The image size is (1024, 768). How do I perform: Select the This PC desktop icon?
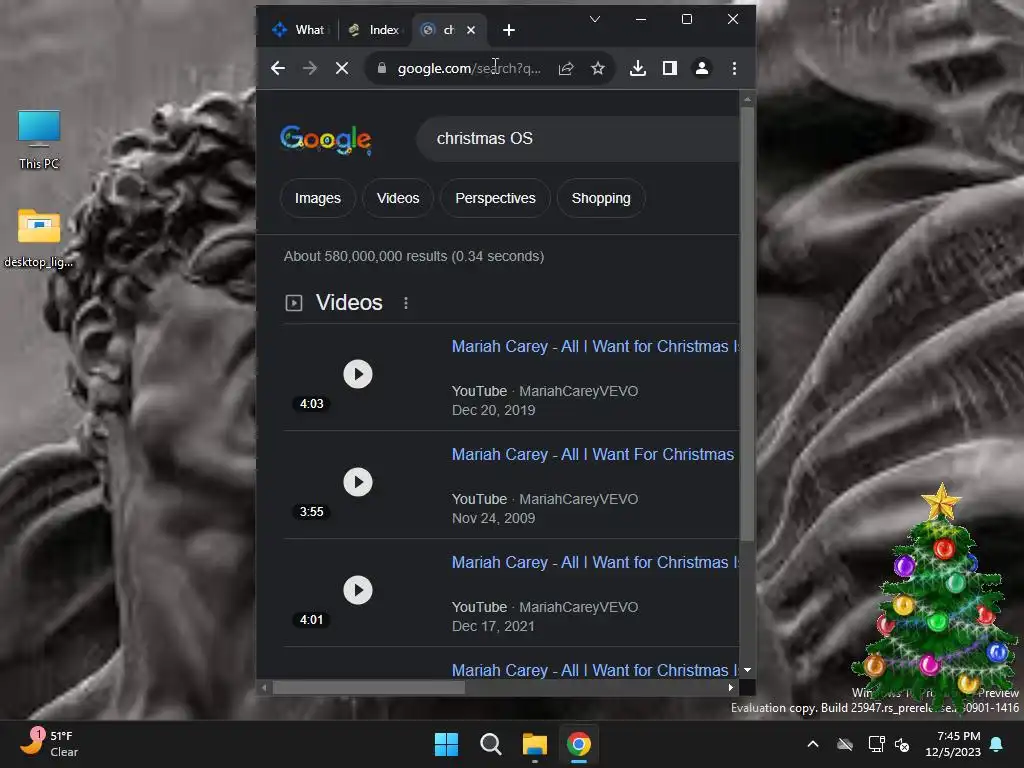point(39,140)
